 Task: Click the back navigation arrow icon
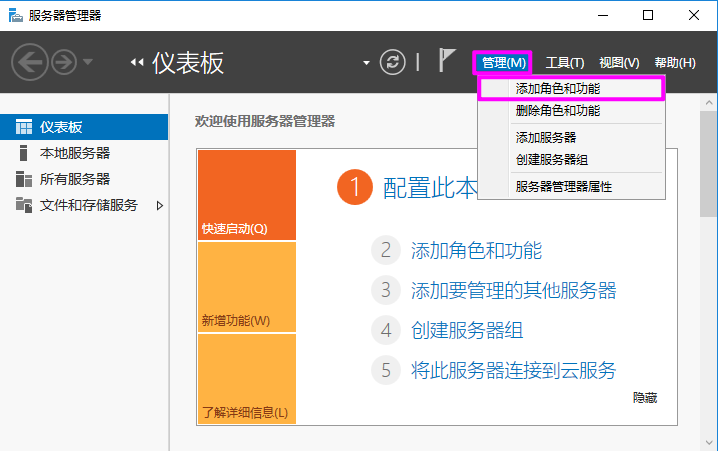(x=29, y=63)
